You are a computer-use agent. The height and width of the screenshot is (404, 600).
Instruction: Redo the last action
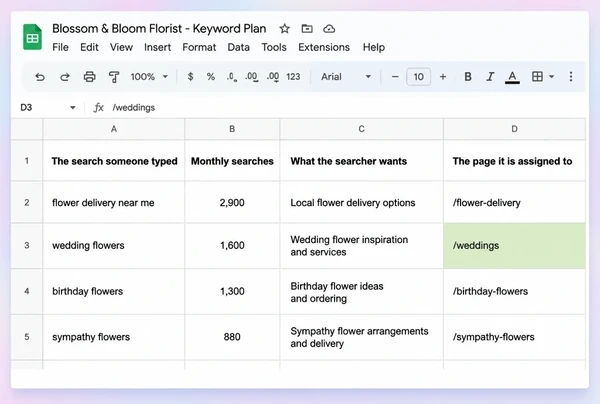(x=65, y=77)
